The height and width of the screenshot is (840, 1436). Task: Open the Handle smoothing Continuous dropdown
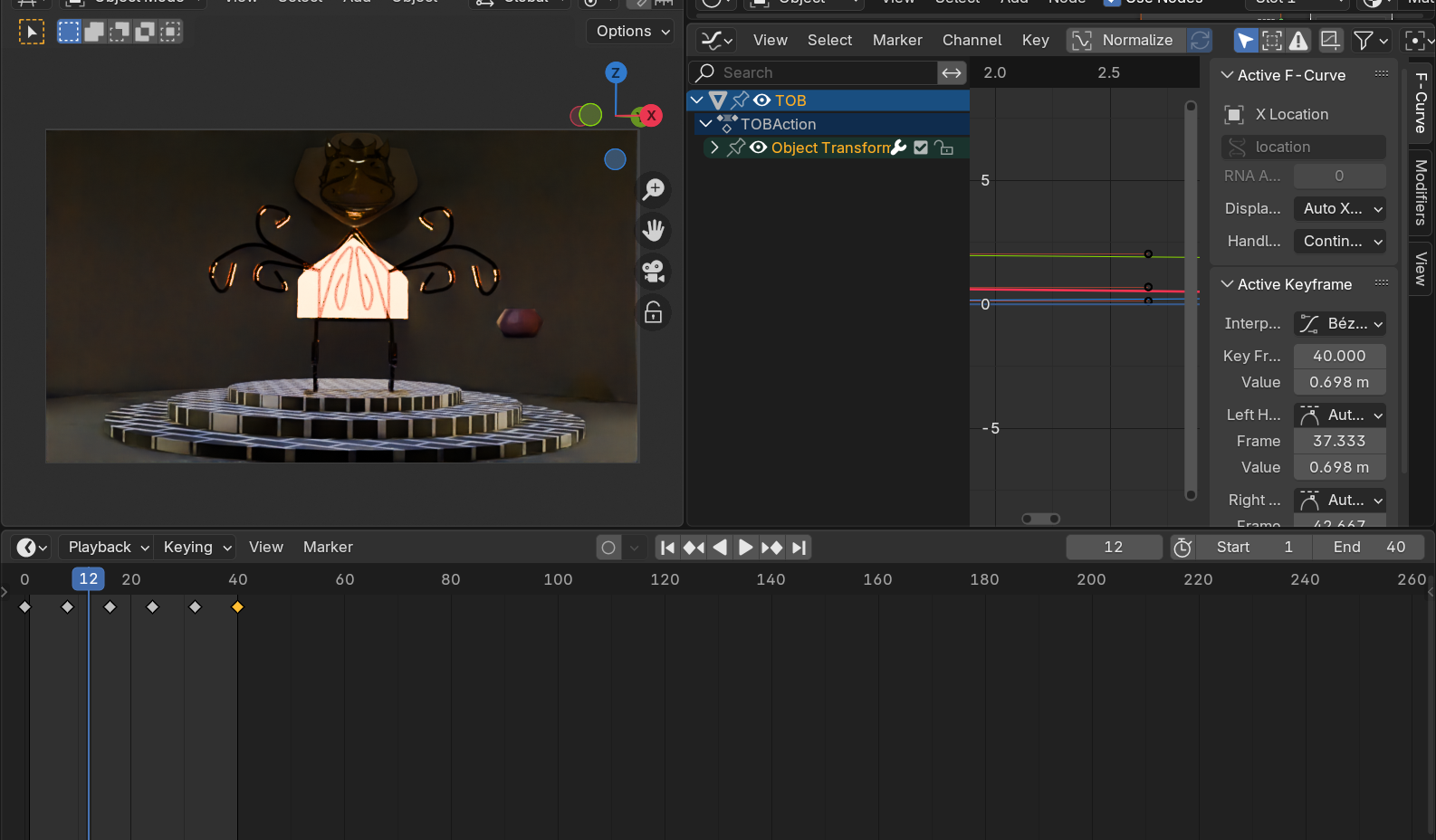(1340, 241)
